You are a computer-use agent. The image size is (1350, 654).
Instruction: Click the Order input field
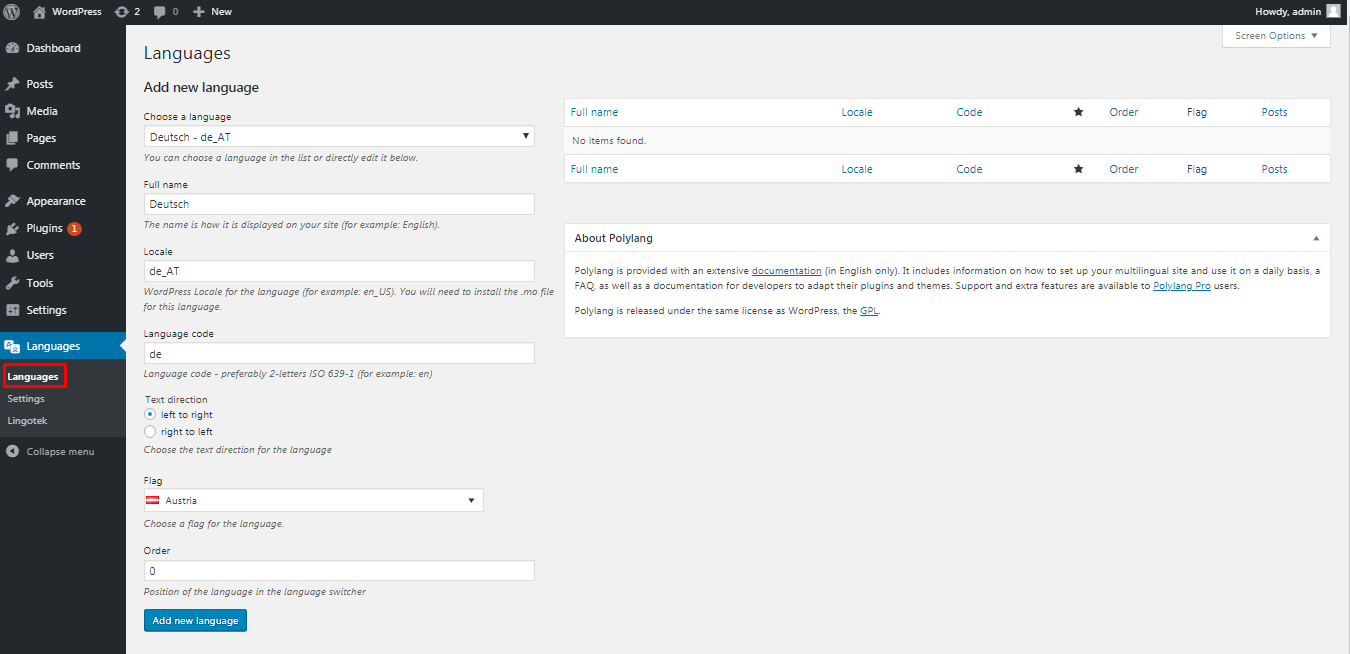tap(339, 570)
